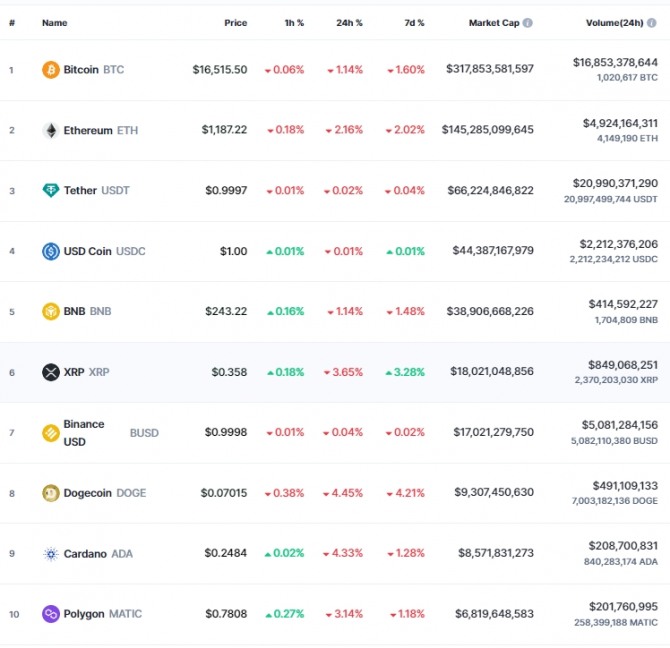
Task: Sort by the Name column header
Action: click(x=54, y=22)
